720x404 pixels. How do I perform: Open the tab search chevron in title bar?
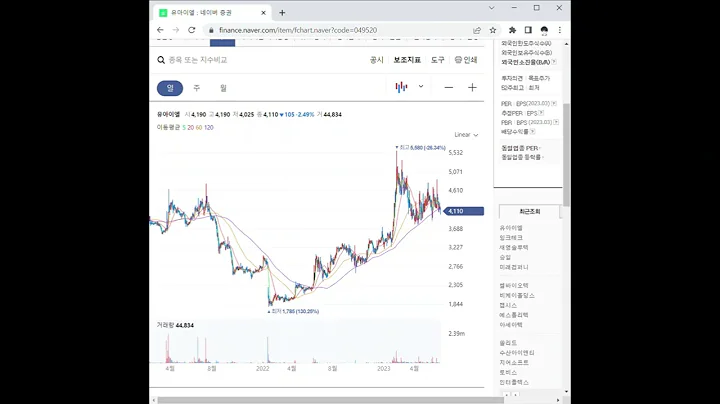pyautogui.click(x=491, y=8)
